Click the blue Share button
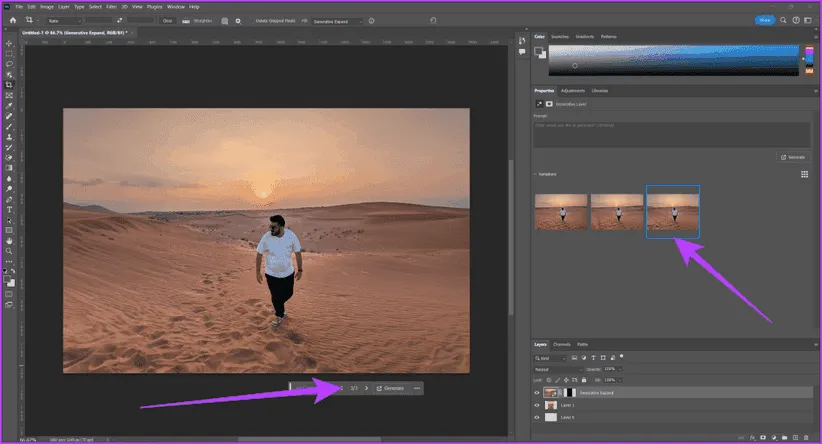 (765, 20)
